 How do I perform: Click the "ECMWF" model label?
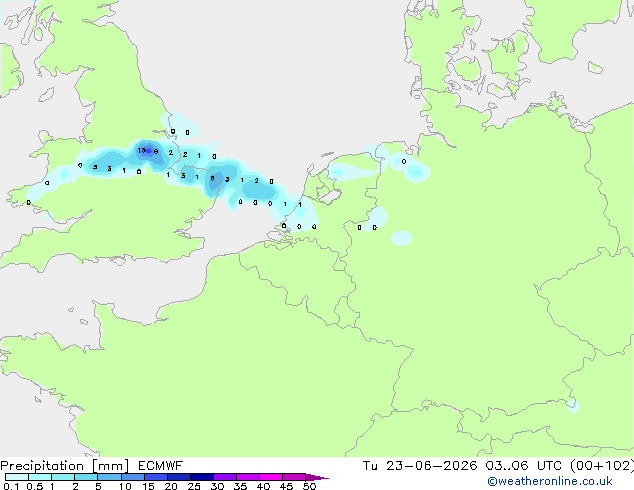pos(160,465)
